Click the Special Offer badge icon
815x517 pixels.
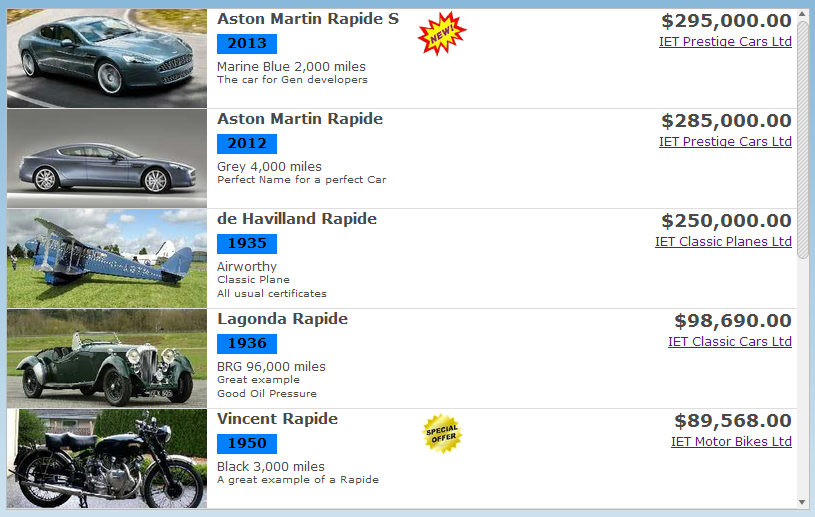click(442, 434)
